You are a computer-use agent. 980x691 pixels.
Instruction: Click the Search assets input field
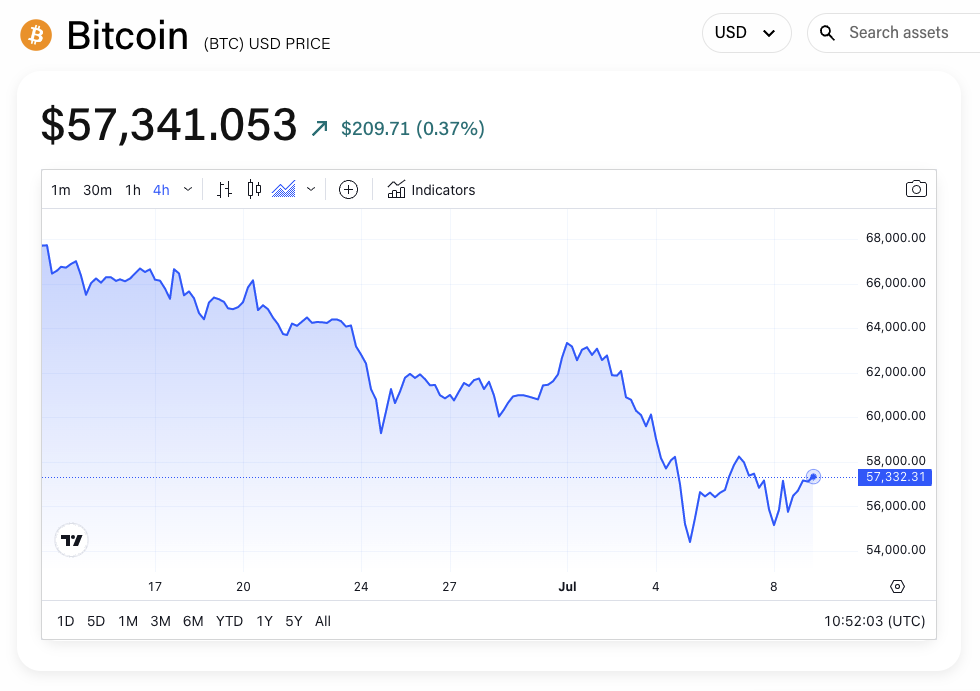coord(900,32)
